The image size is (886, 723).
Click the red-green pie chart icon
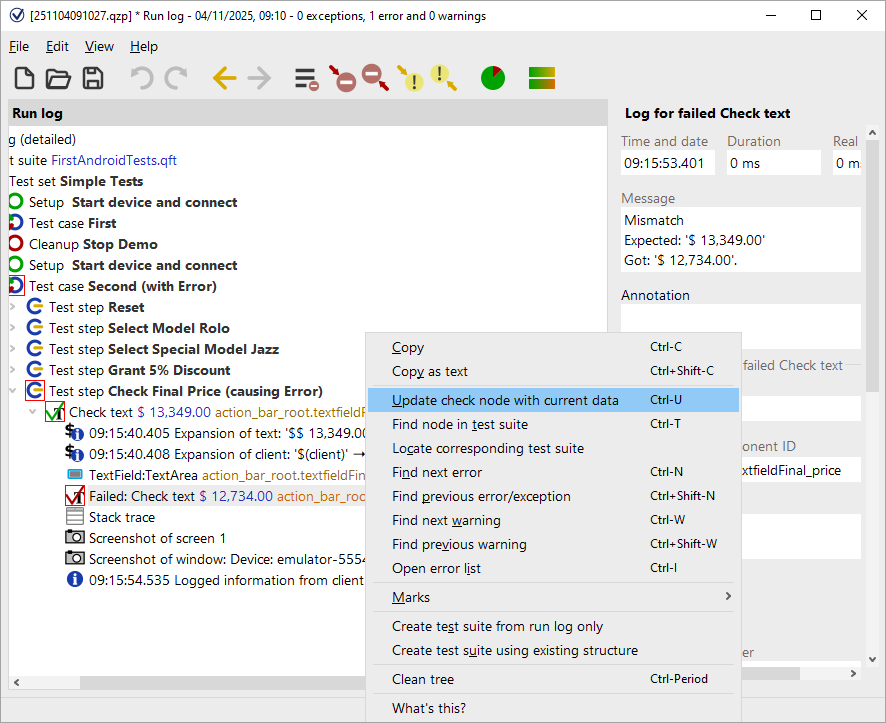(493, 78)
